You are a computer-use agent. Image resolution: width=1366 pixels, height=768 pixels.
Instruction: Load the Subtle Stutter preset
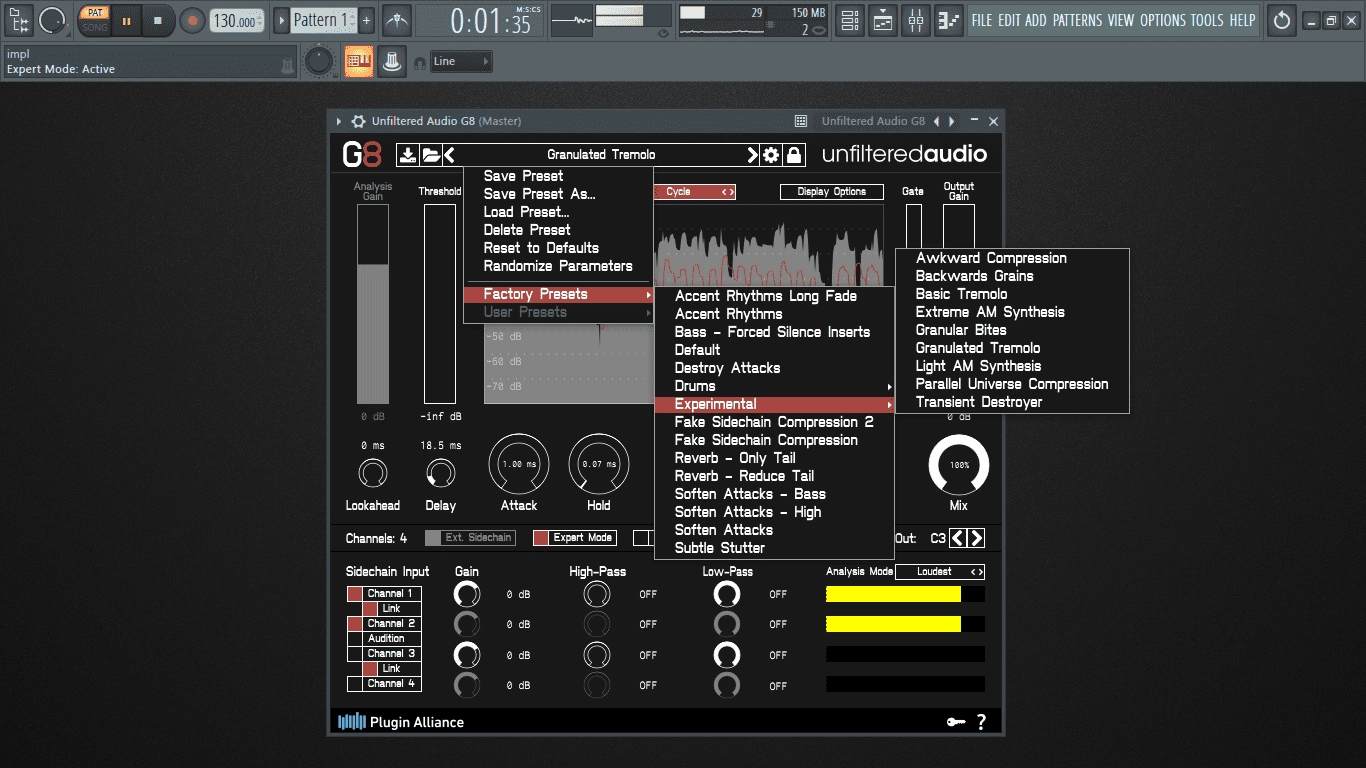pyautogui.click(x=719, y=548)
